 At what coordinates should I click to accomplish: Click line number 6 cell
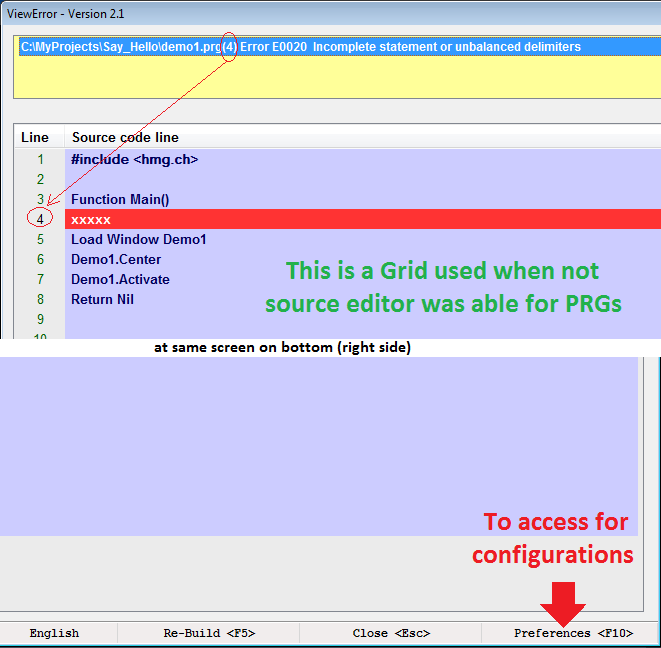40,259
